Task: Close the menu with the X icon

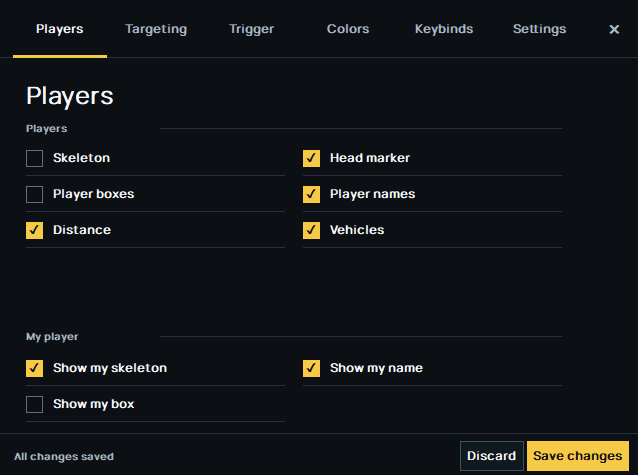Action: [614, 29]
